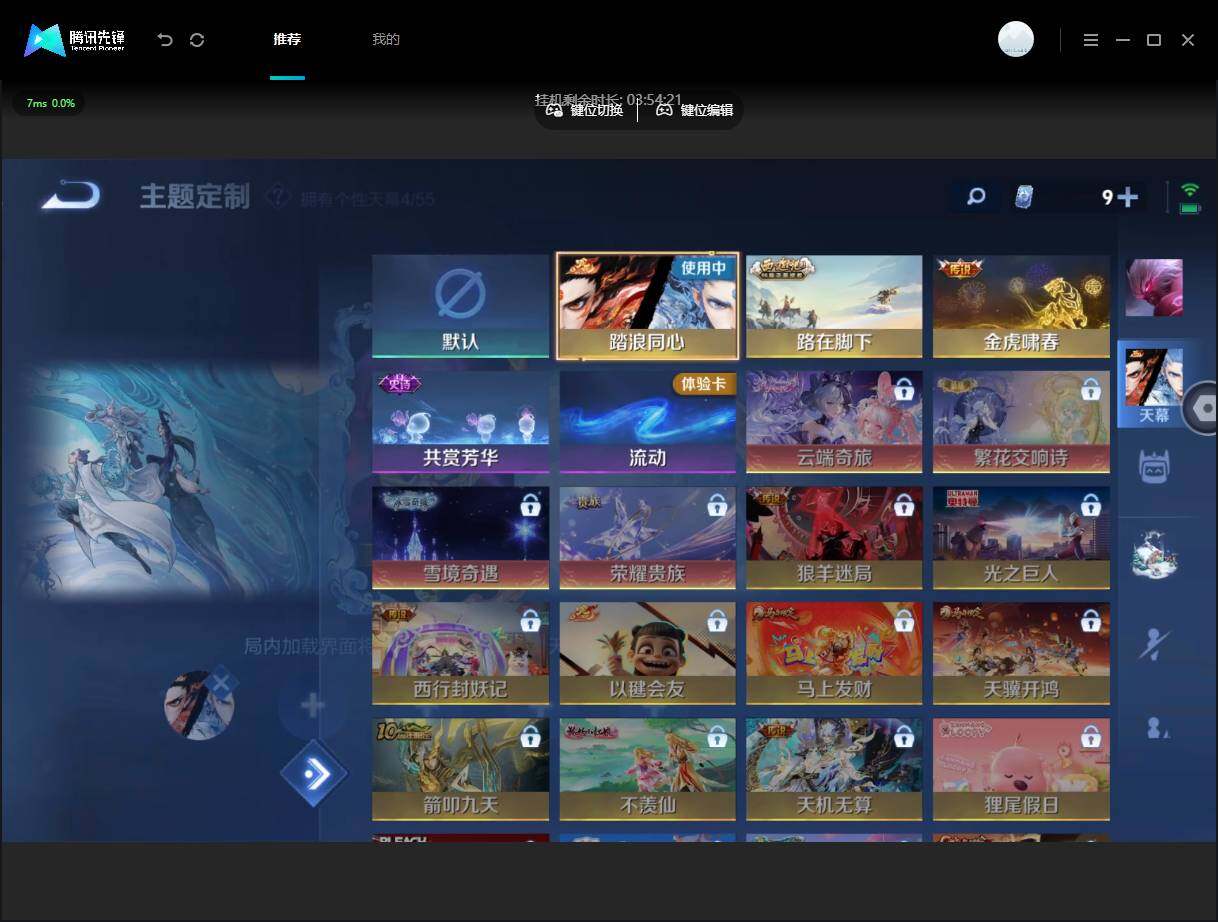This screenshot has width=1218, height=922.
Task: Switch to the 推荐 tab
Action: (287, 40)
